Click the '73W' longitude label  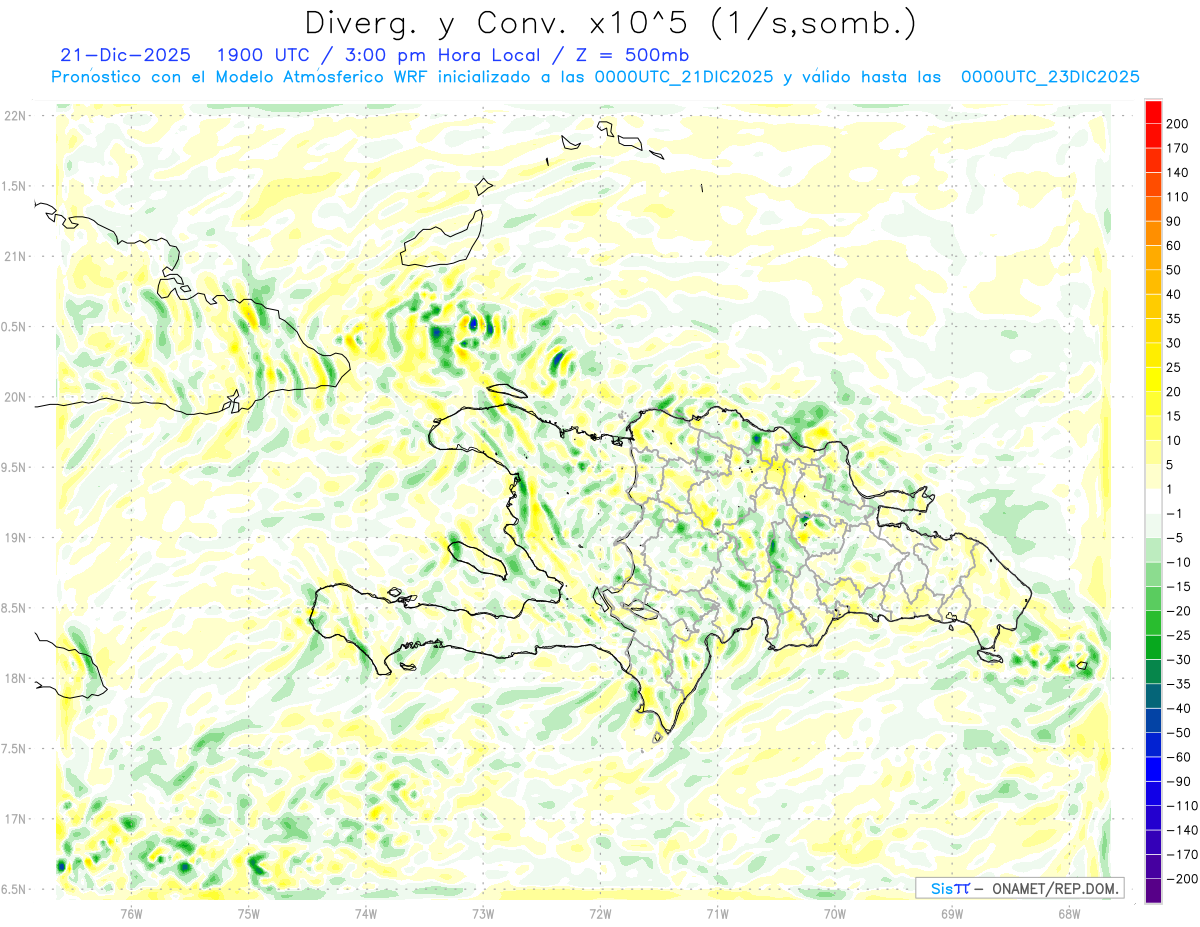(483, 913)
